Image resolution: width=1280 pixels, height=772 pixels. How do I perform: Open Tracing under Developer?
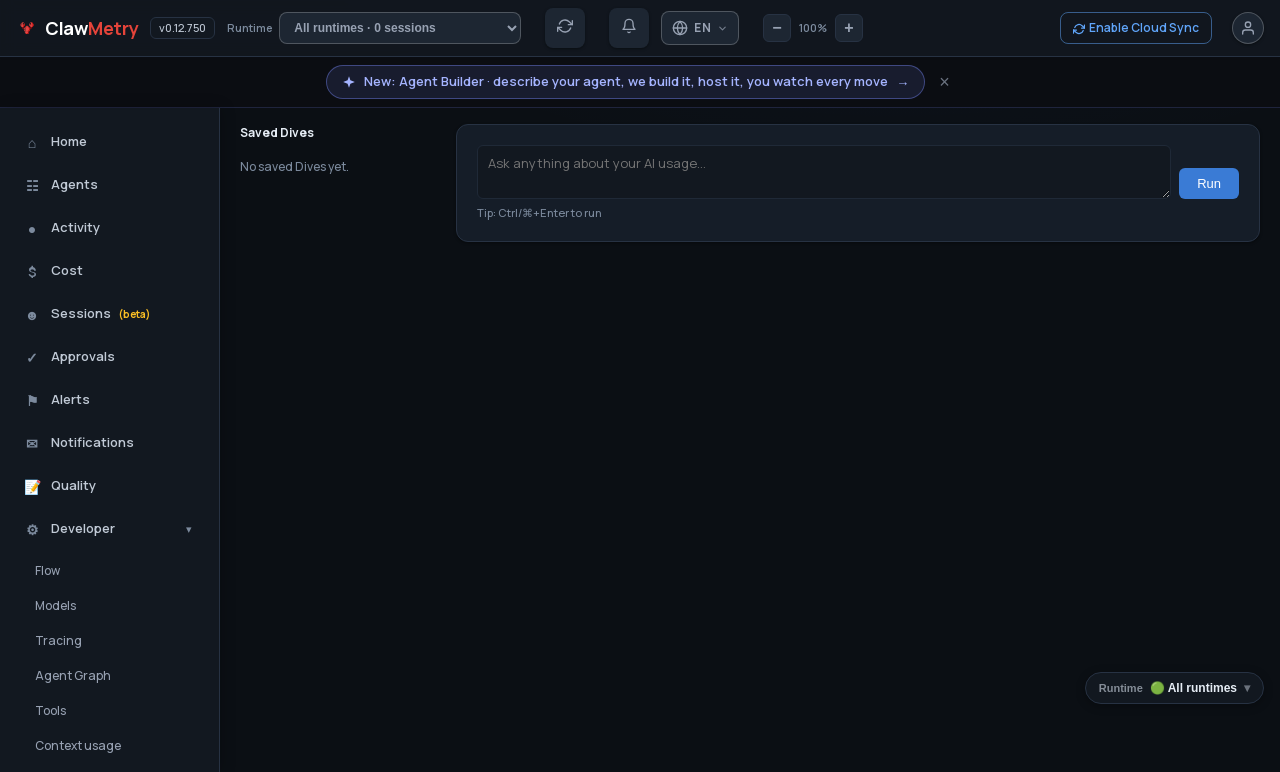coord(58,641)
